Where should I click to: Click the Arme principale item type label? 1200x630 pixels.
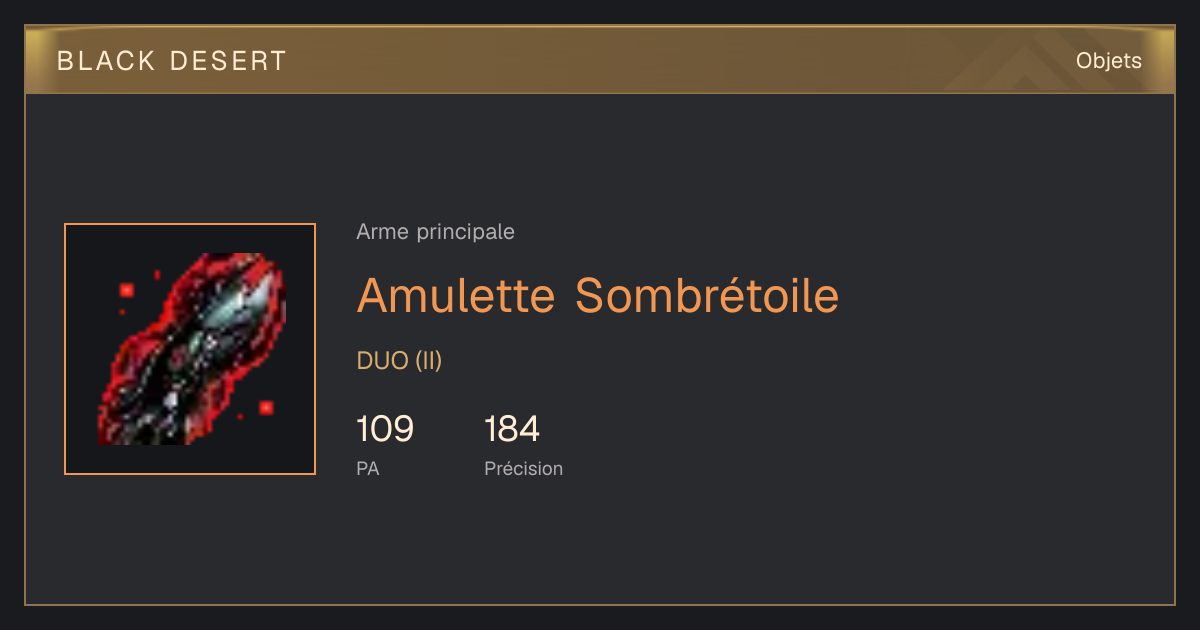pos(436,232)
